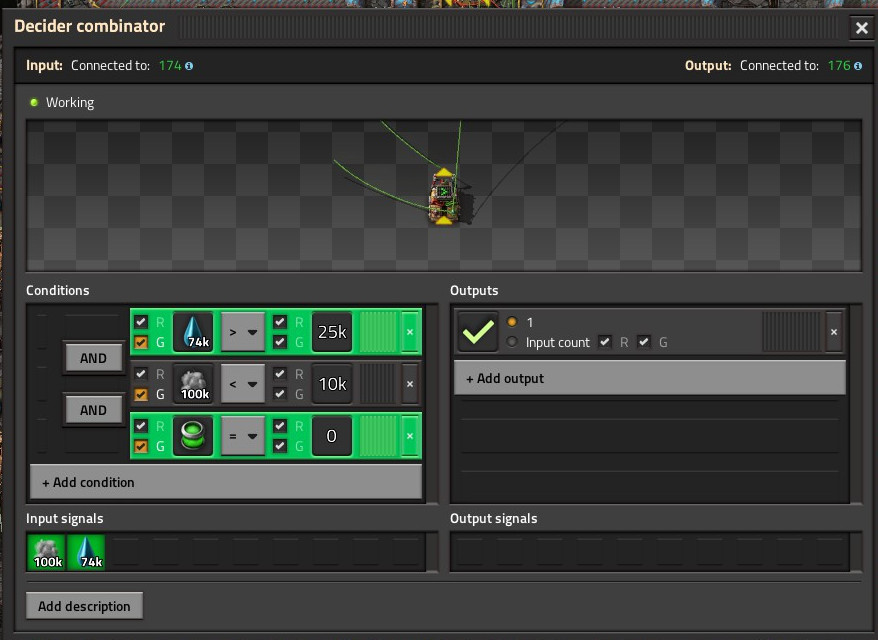Click the info icon next to Output 176
Viewport: 878px width, 640px height.
tap(857, 66)
